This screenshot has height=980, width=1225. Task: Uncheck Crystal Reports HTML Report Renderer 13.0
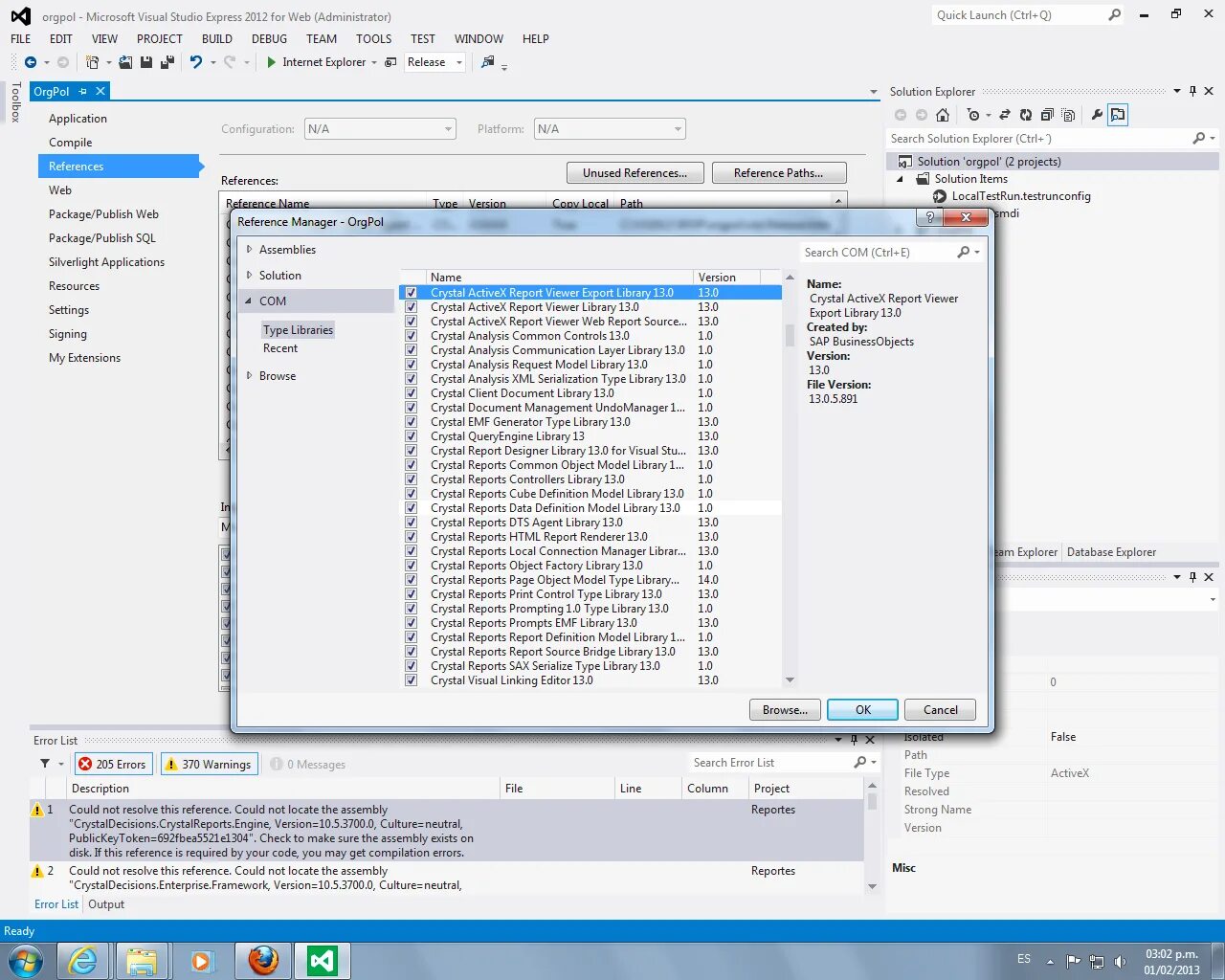(412, 537)
